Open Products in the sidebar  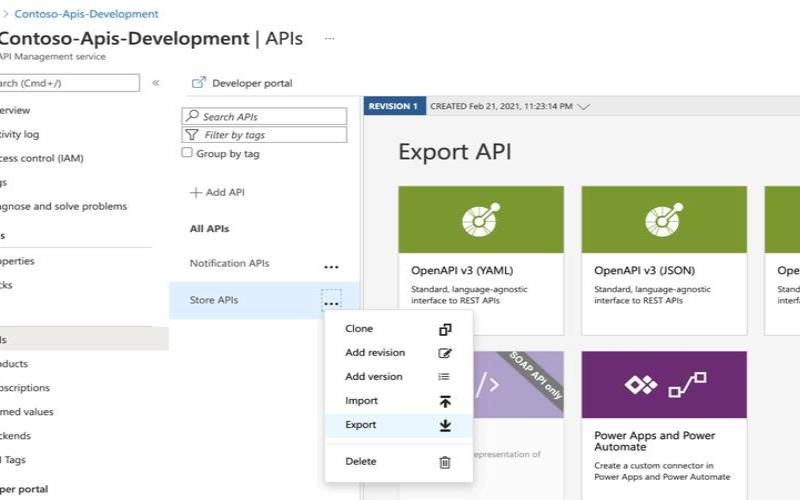[14, 364]
